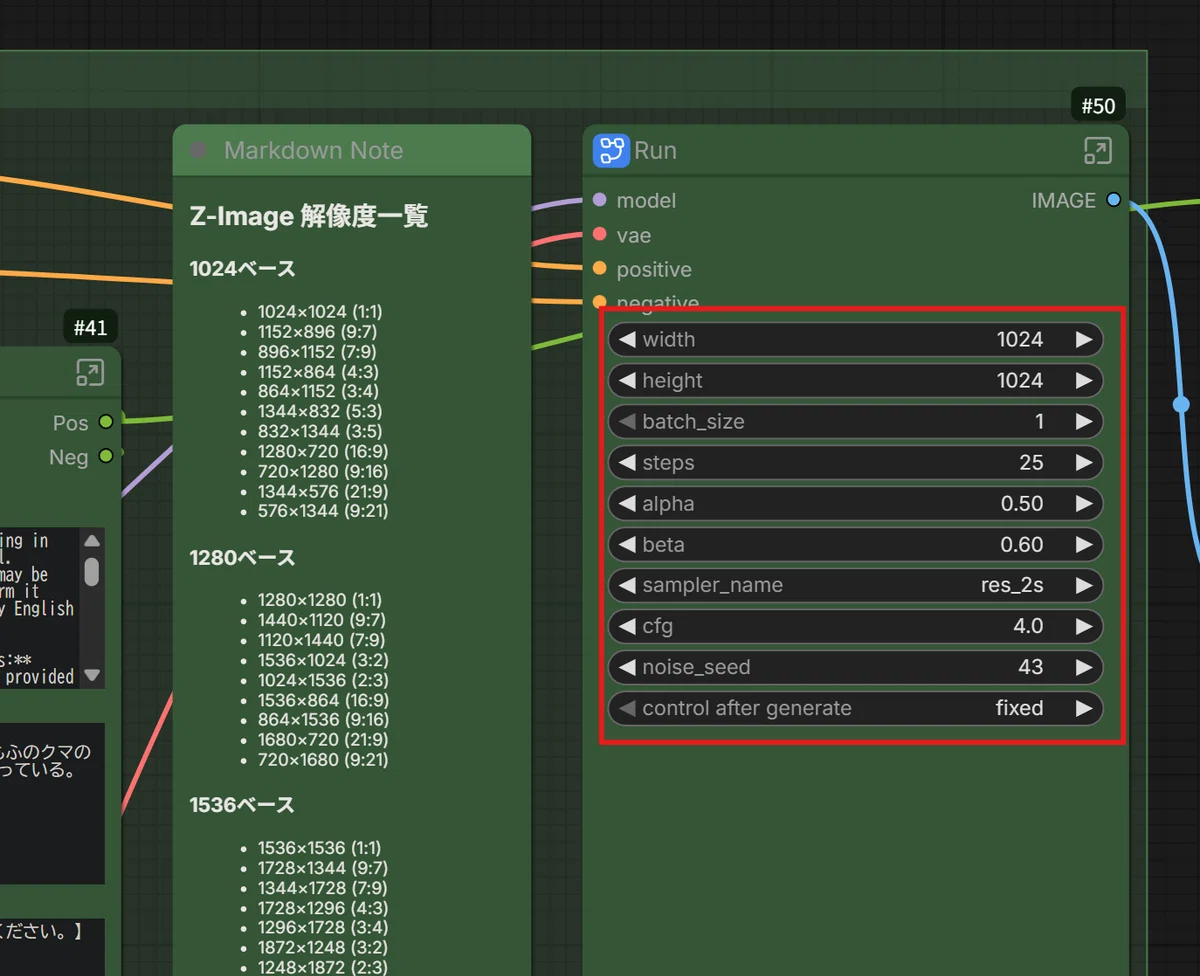The image size is (1200, 976).
Task: Select previous sampler_name option
Action: (x=626, y=585)
